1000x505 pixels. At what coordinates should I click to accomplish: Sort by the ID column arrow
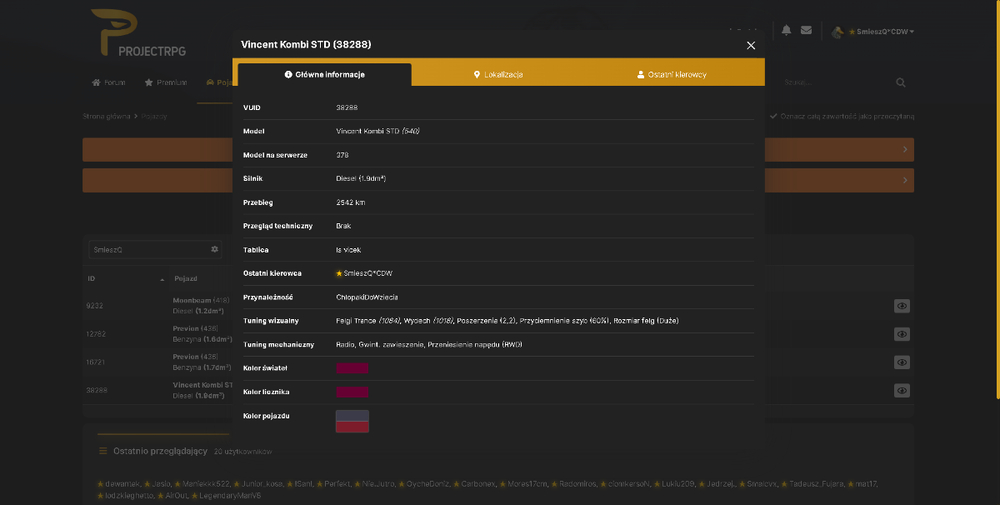pyautogui.click(x=162, y=279)
